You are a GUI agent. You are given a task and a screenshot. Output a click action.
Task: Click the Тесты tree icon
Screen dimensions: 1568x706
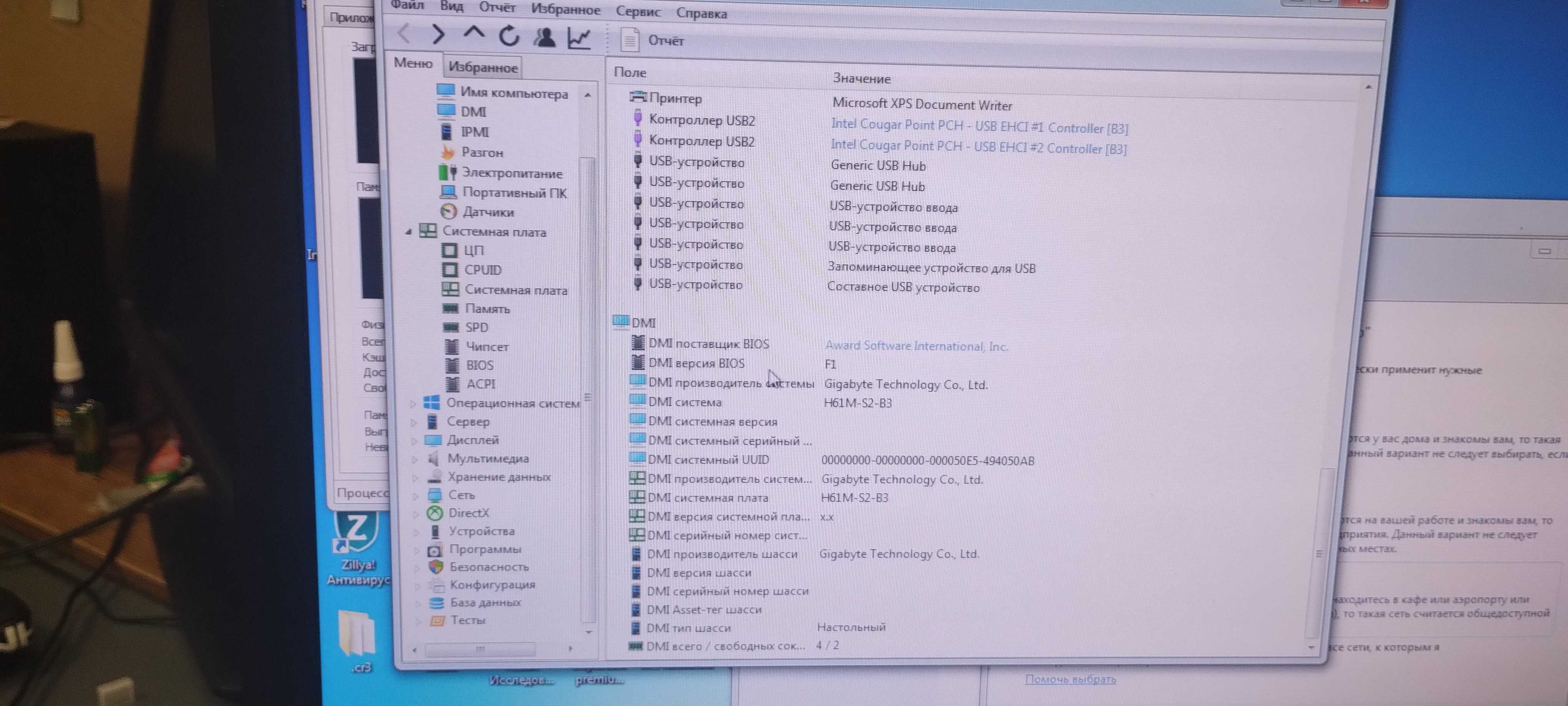click(x=437, y=620)
